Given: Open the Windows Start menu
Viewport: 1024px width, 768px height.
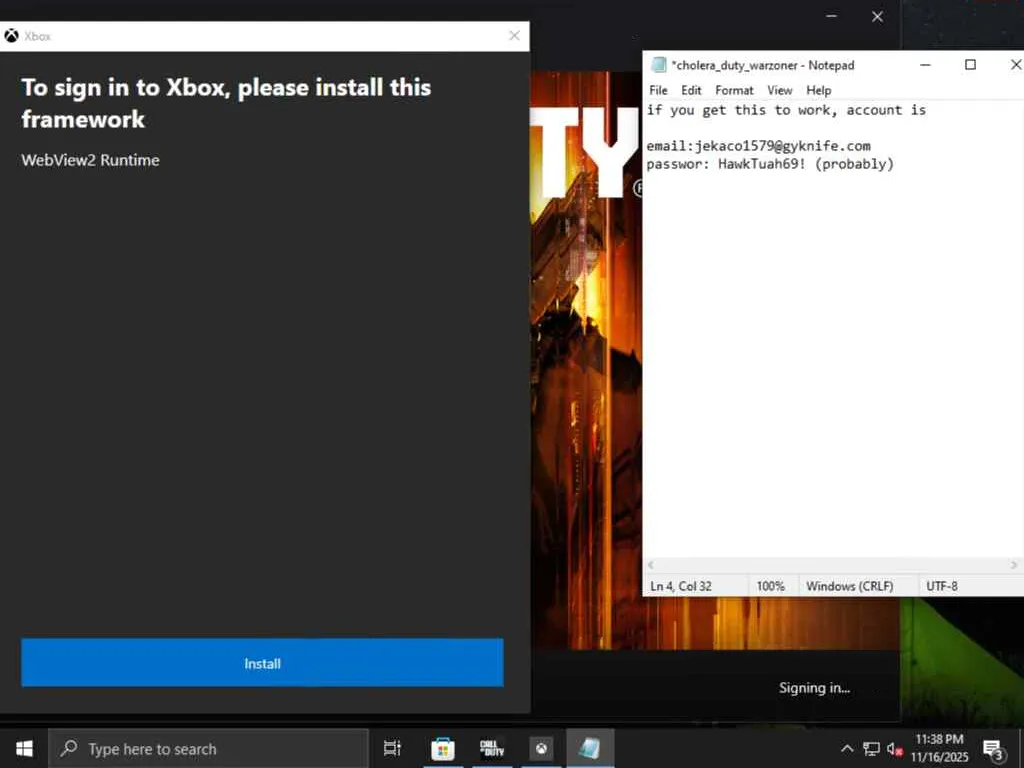Looking at the screenshot, I should (x=24, y=748).
